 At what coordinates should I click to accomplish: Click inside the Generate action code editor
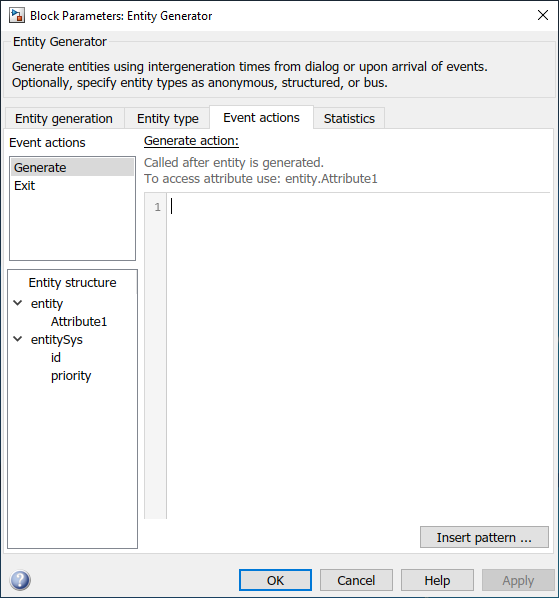coord(358,355)
